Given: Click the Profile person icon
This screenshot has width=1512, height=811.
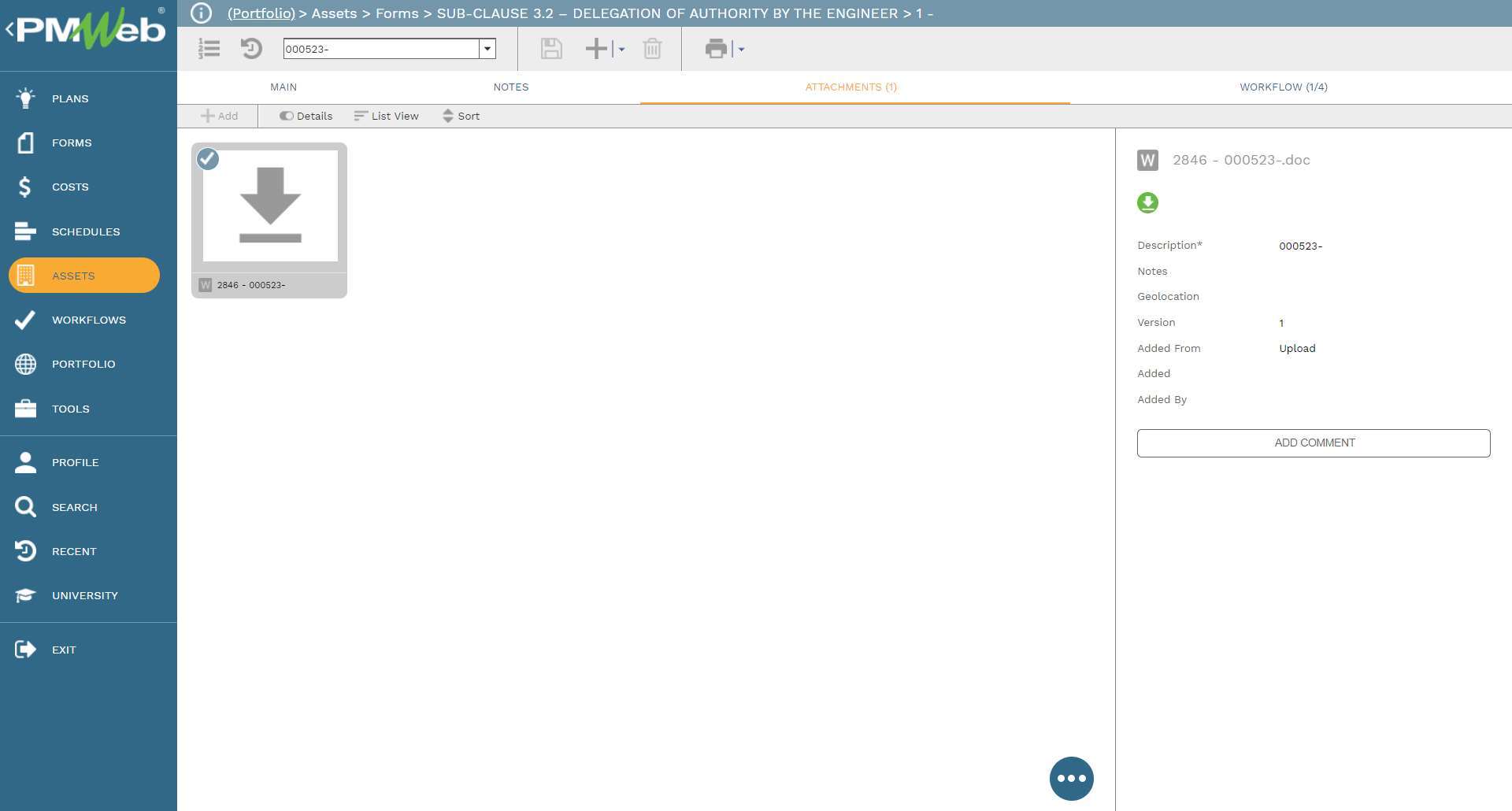Looking at the screenshot, I should [x=25, y=462].
